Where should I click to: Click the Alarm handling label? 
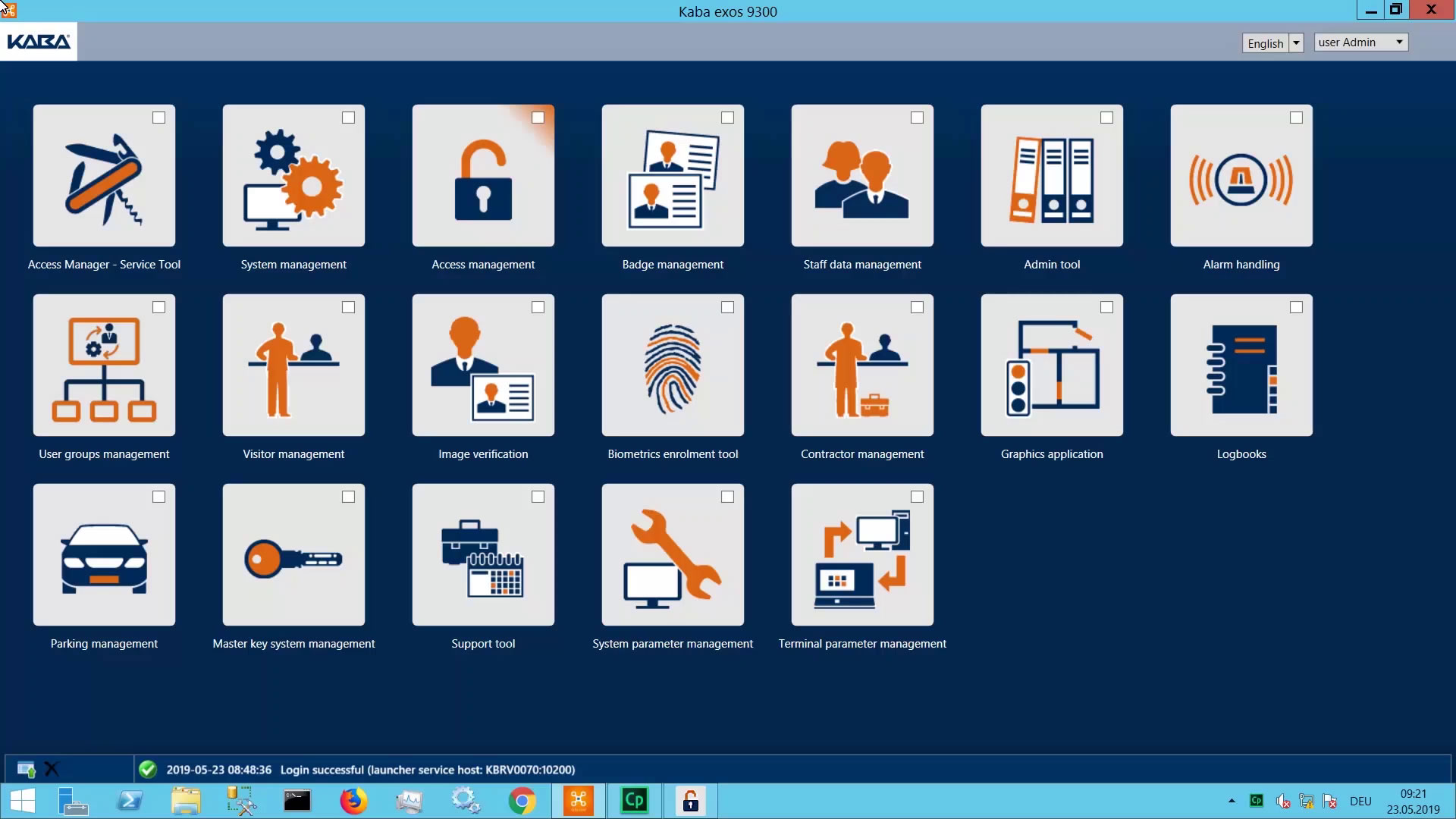click(x=1241, y=265)
